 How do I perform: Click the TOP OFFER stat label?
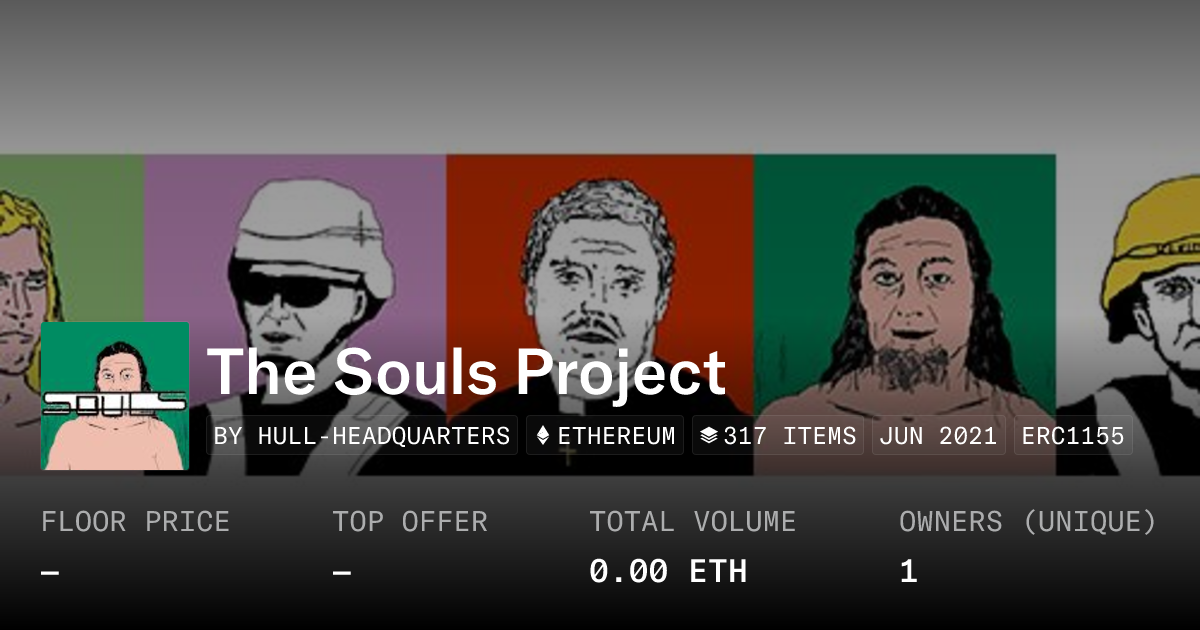410,522
